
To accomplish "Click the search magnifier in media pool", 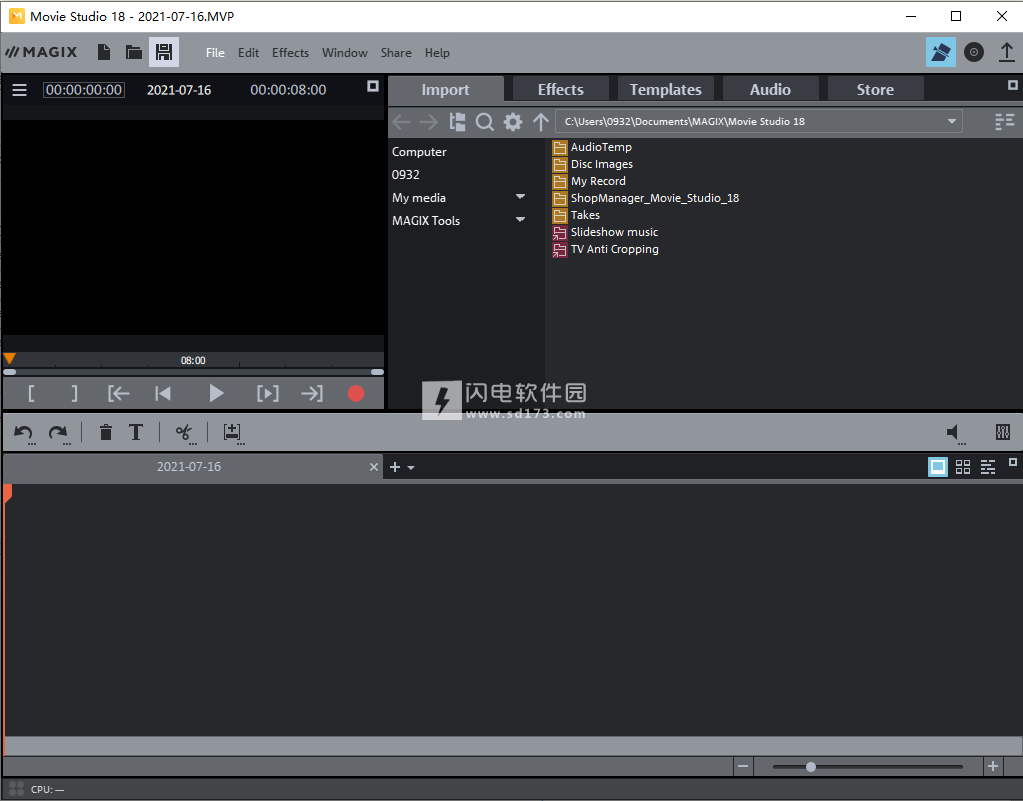I will point(485,122).
